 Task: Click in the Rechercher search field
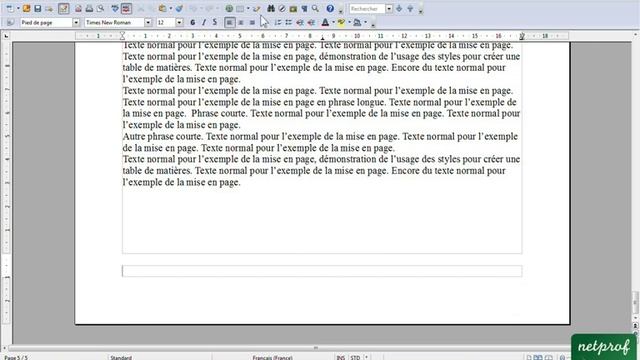(x=367, y=9)
